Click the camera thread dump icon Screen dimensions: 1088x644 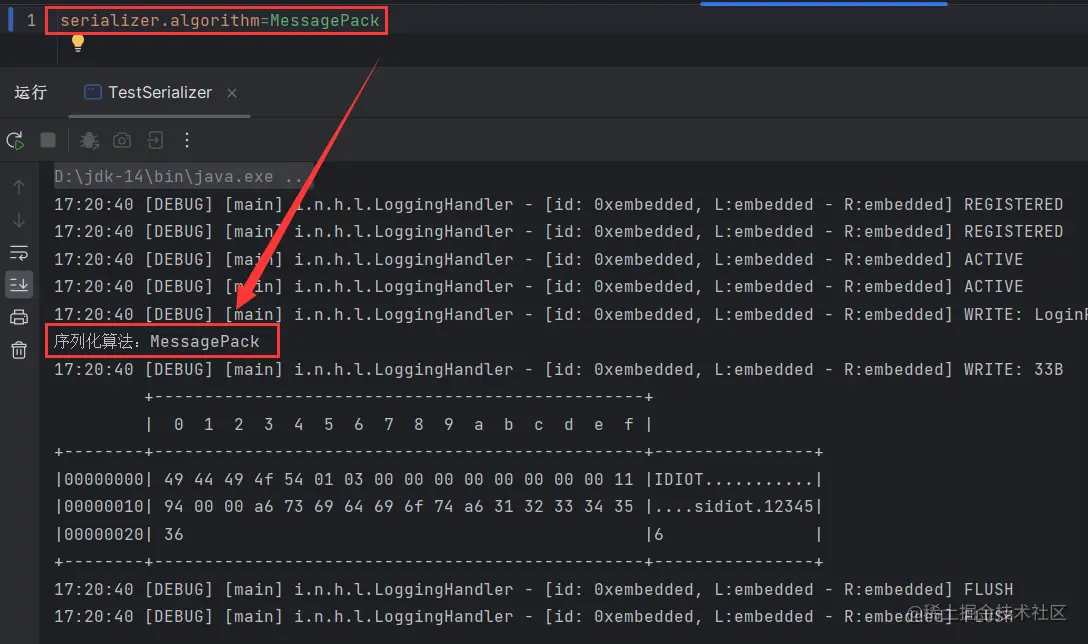pyautogui.click(x=122, y=141)
